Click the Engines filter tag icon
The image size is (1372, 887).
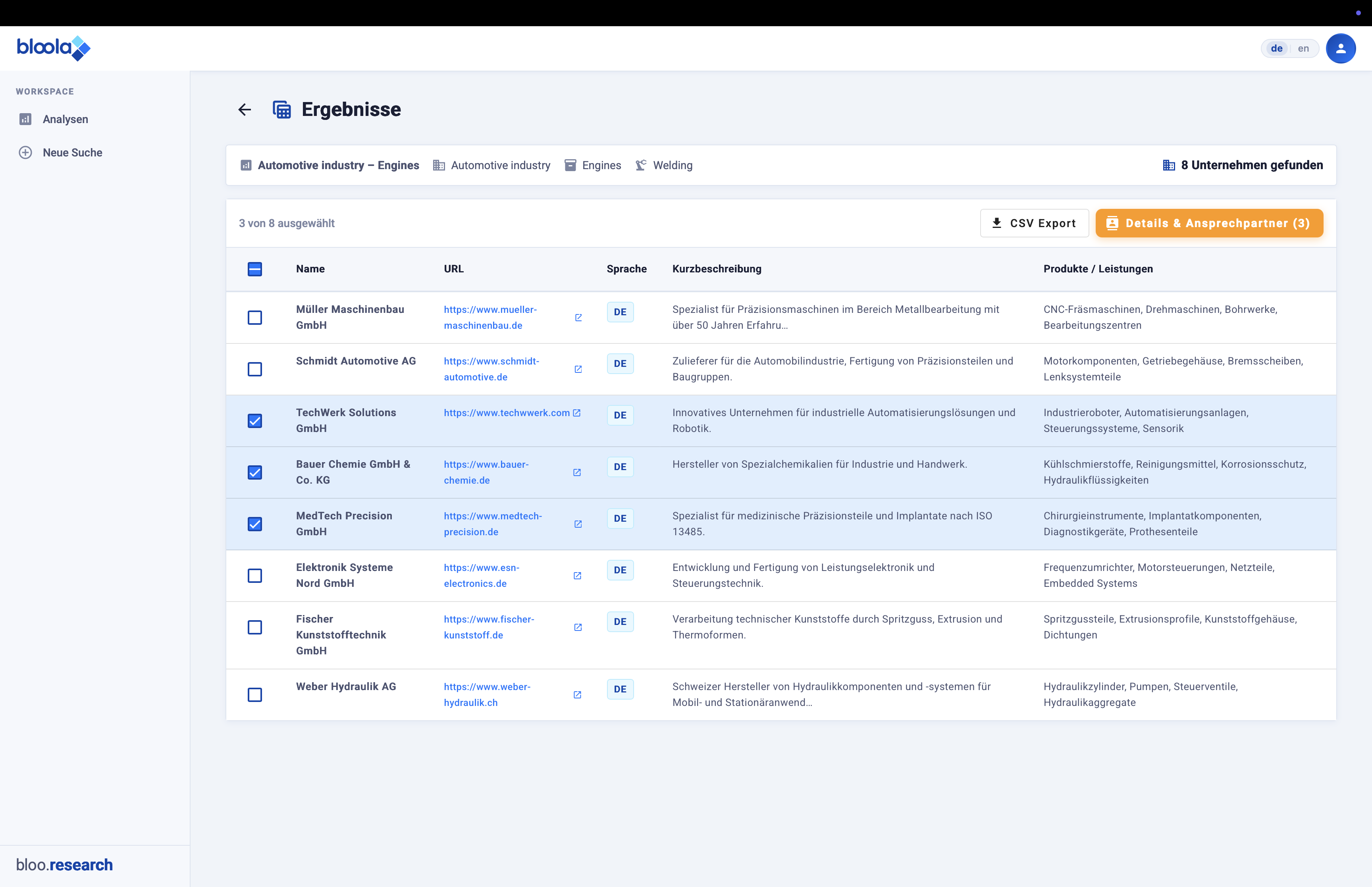pyautogui.click(x=570, y=165)
